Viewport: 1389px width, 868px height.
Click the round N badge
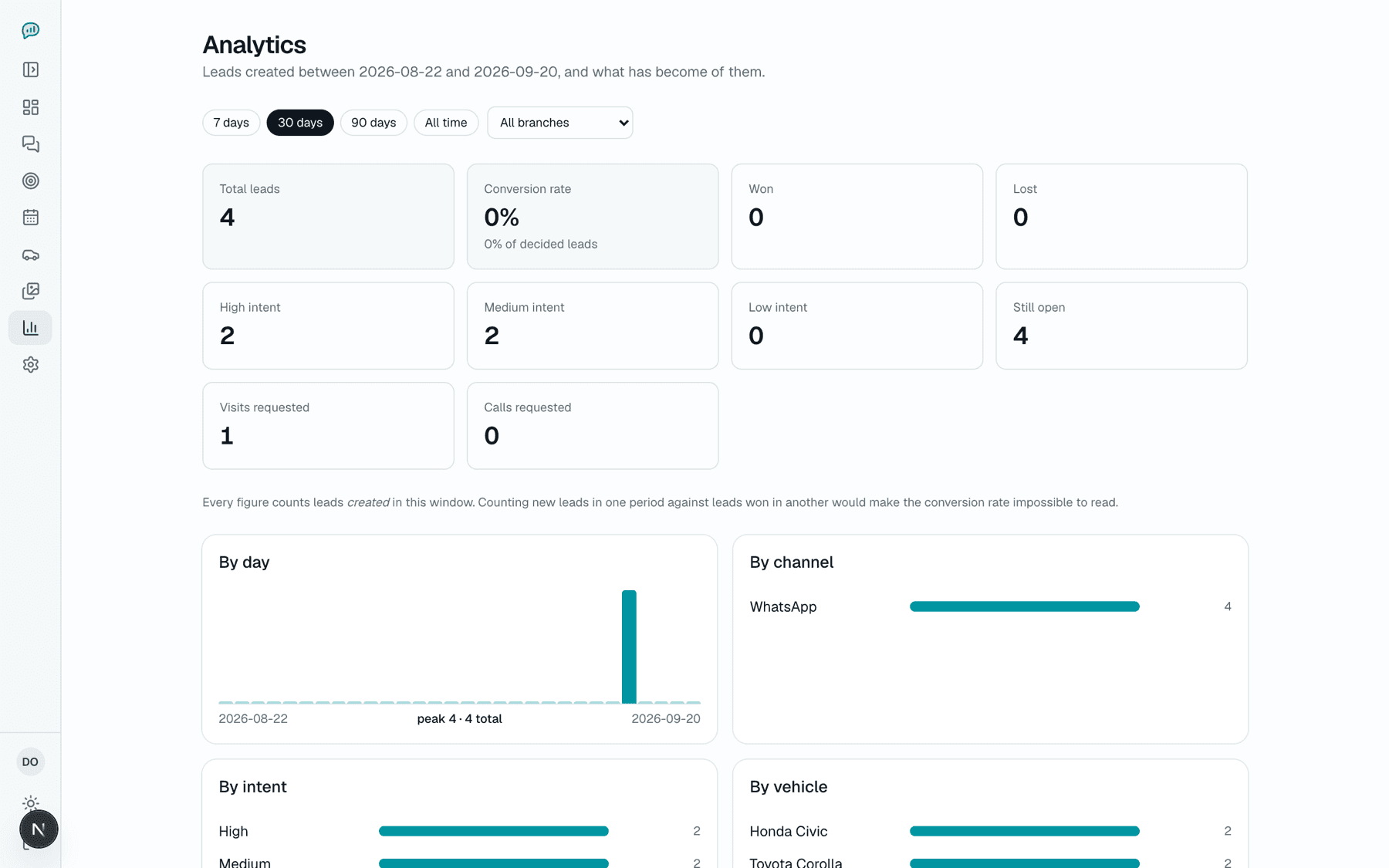(39, 829)
